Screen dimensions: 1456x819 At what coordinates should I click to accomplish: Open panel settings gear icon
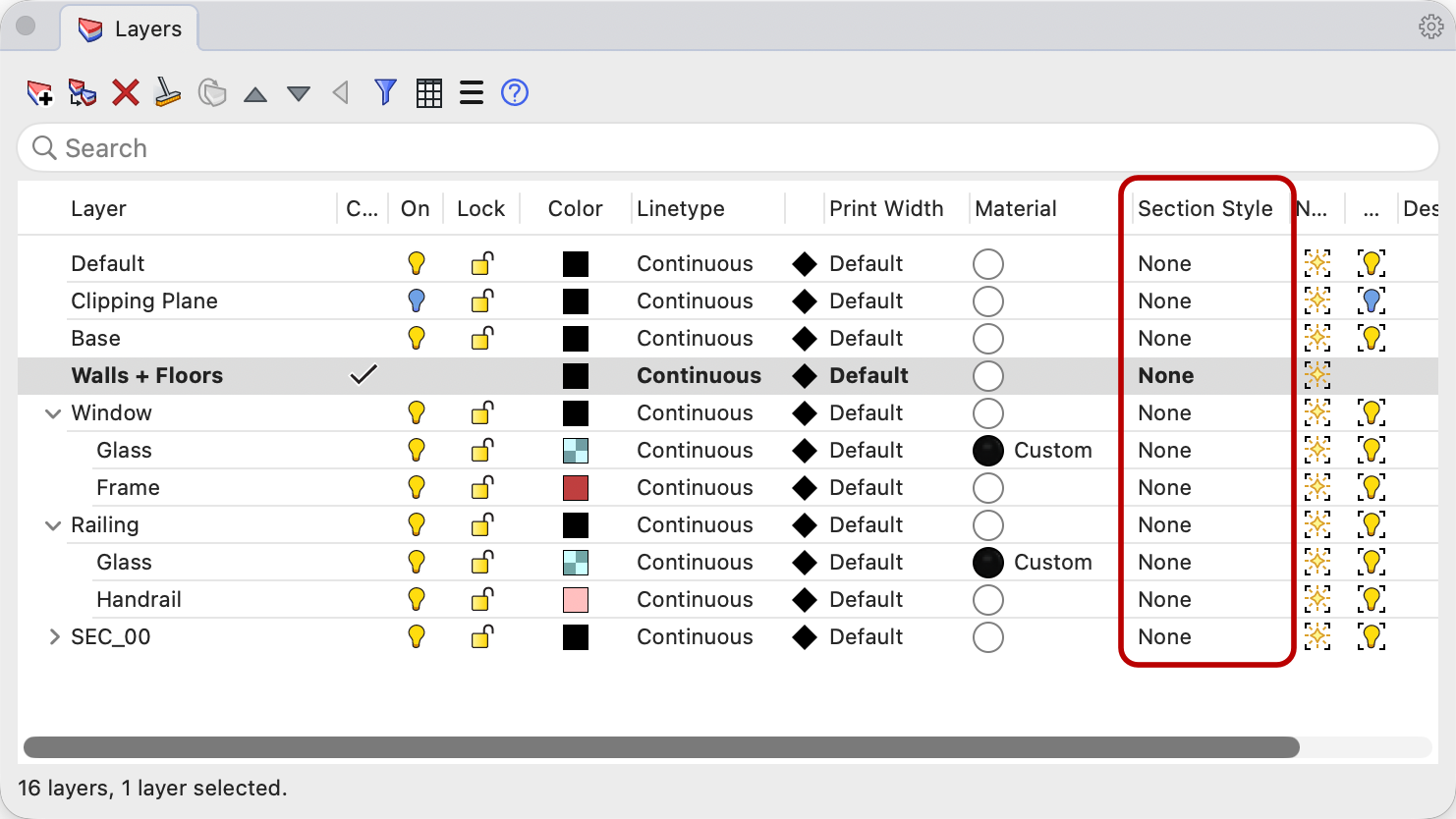1431,27
